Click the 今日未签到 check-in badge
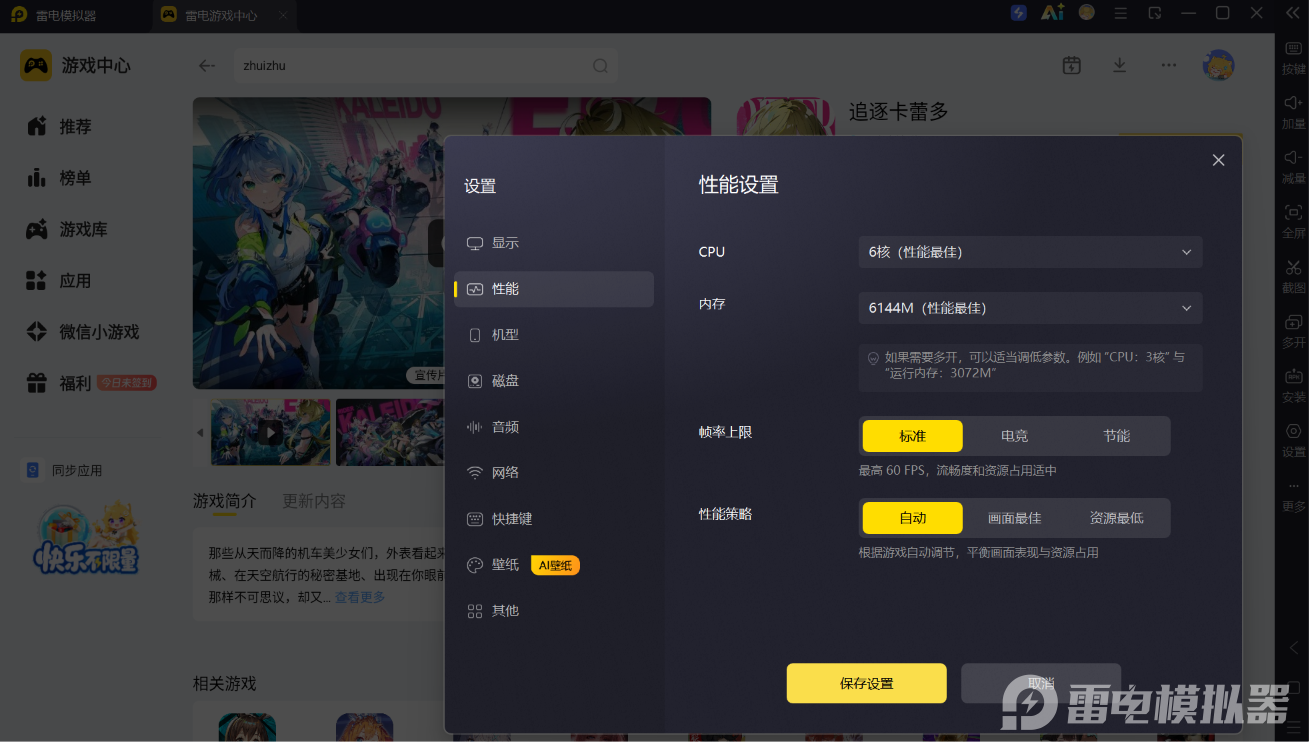The height and width of the screenshot is (742, 1309). pos(127,383)
